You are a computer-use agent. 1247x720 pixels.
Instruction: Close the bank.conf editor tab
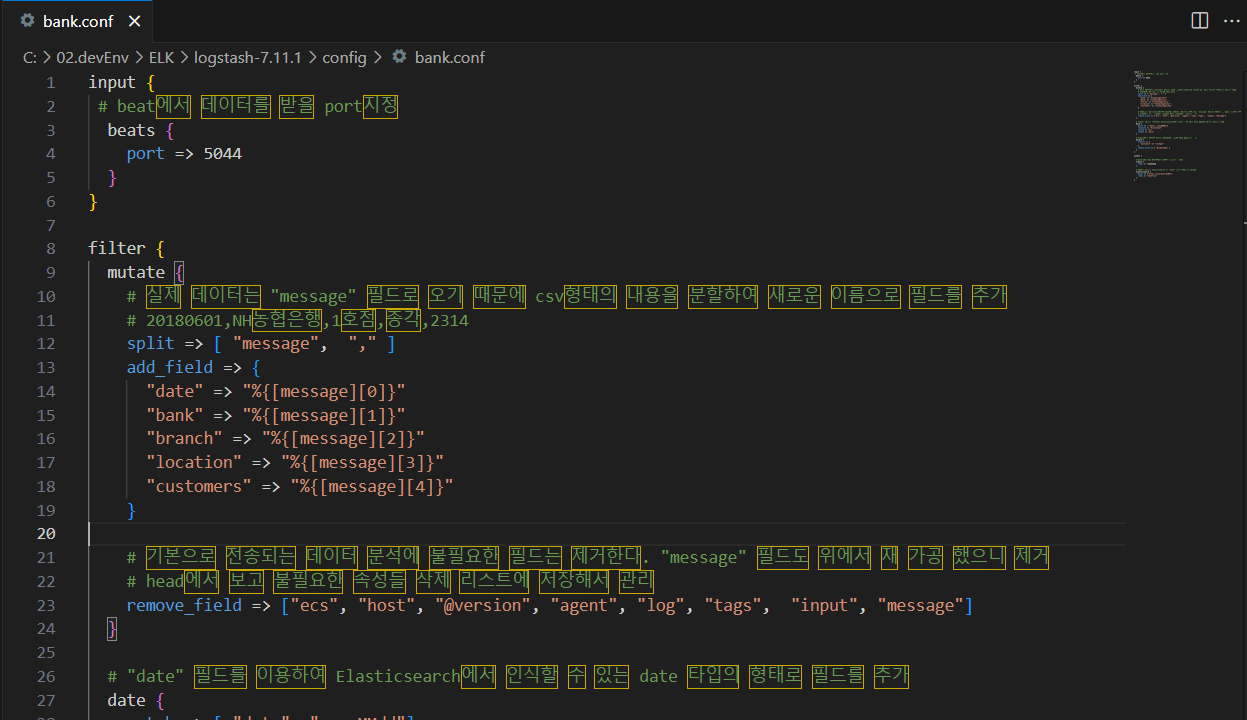click(135, 21)
